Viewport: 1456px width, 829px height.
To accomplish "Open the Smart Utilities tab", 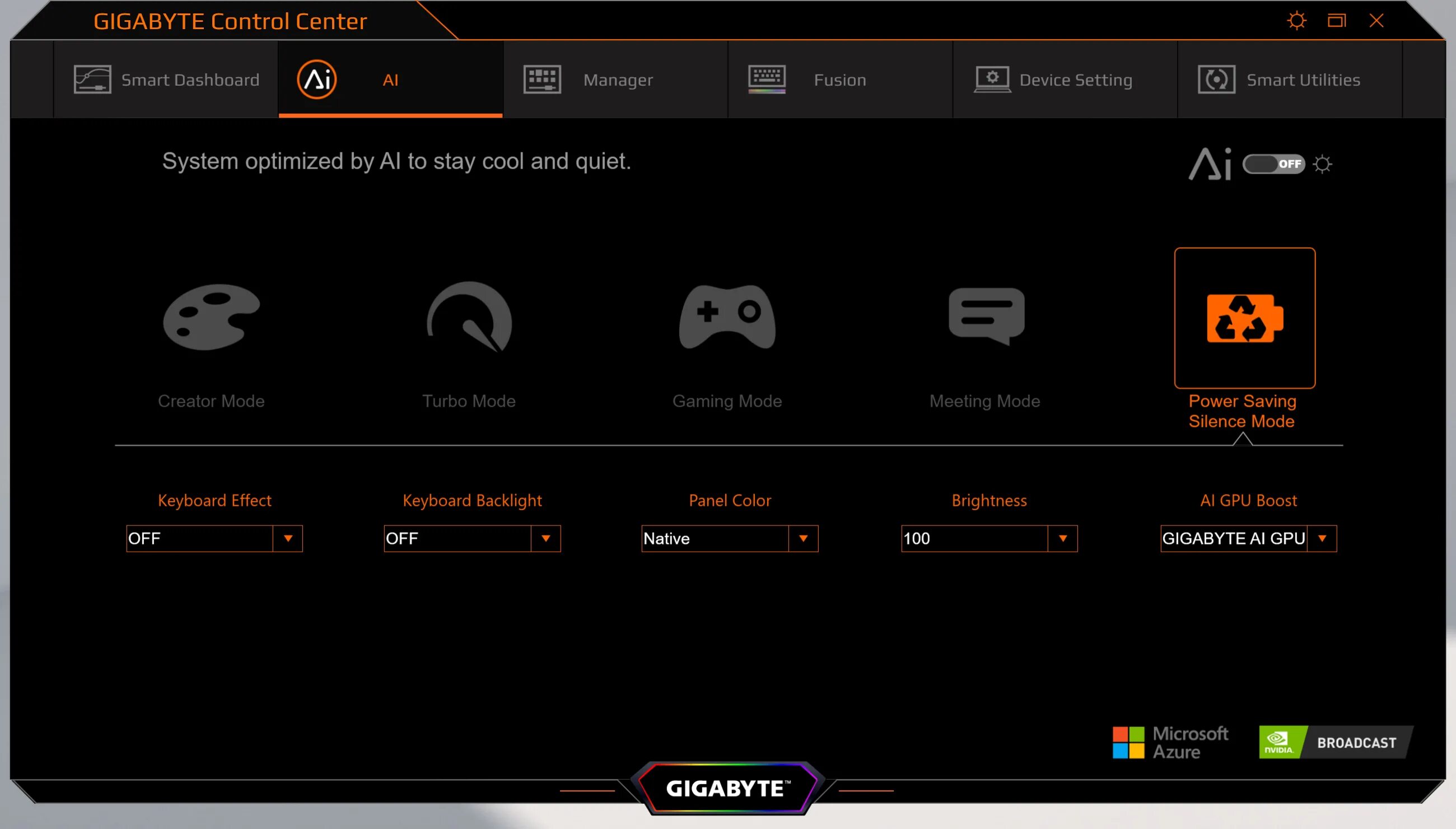I will click(1289, 80).
